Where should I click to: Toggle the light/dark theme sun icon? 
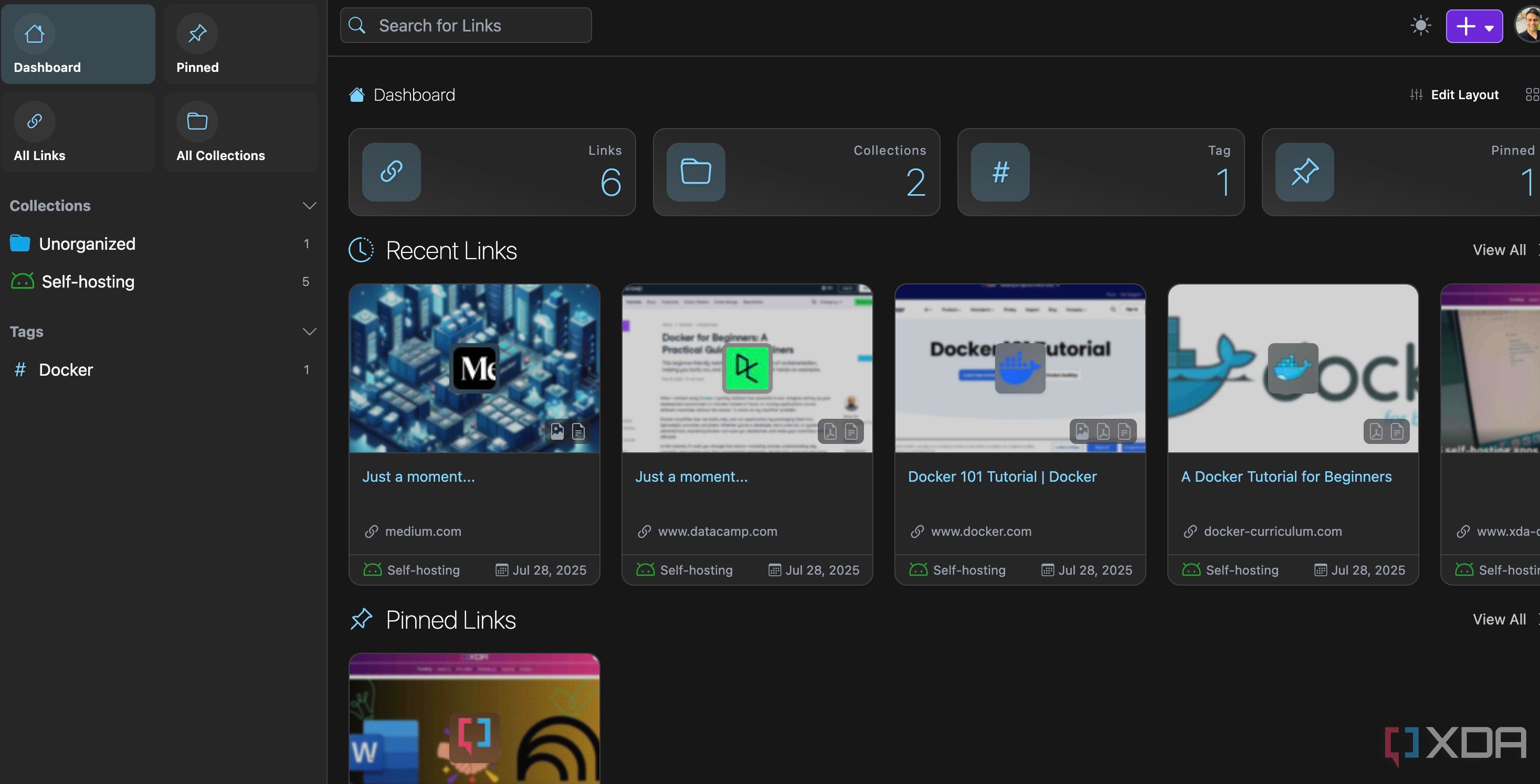(x=1420, y=26)
